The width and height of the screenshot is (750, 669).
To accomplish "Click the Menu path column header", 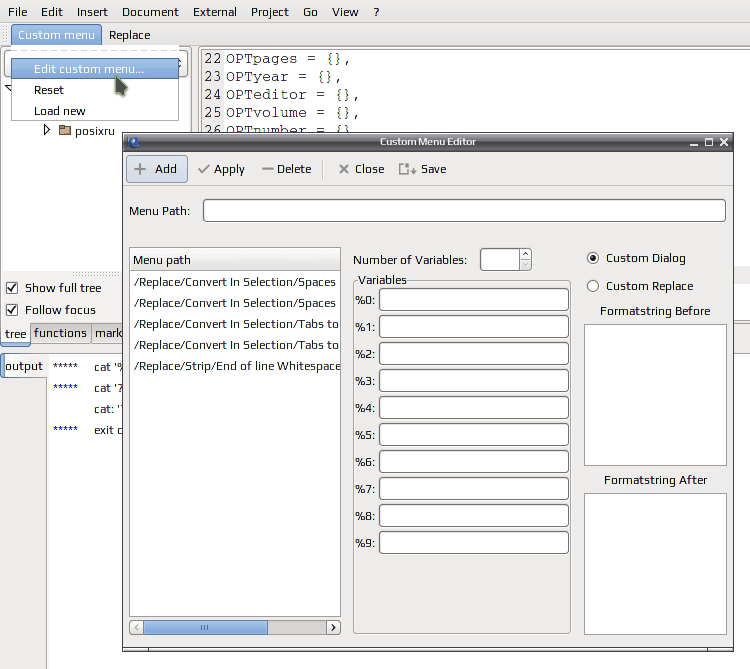I will tap(235, 260).
